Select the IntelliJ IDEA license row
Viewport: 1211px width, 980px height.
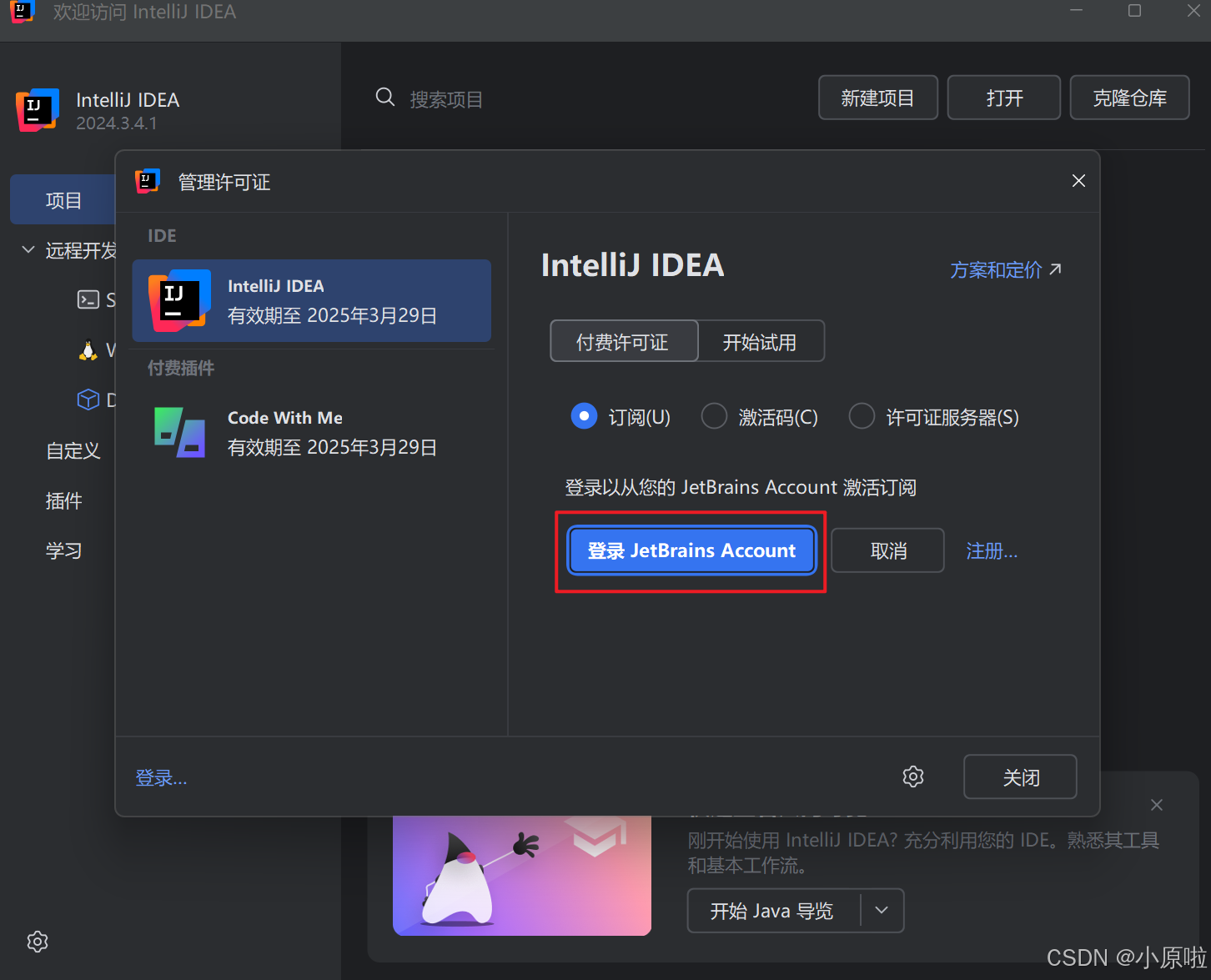point(312,300)
